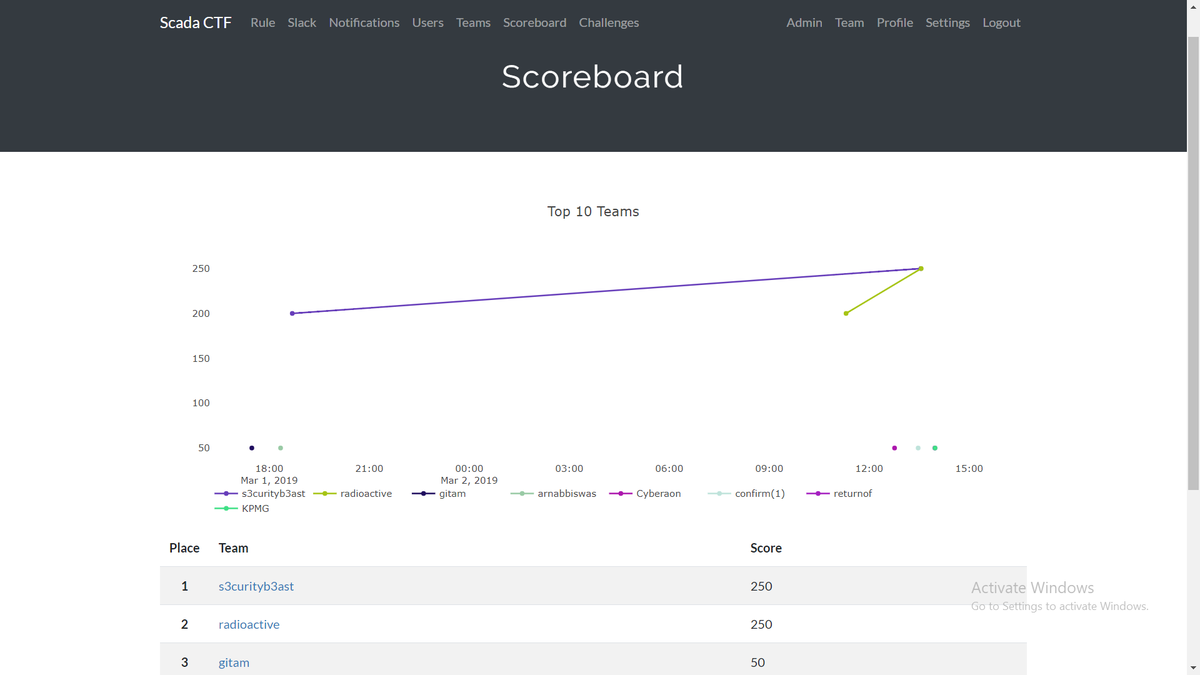Toggle confirm(1) legend entry

coord(746,494)
